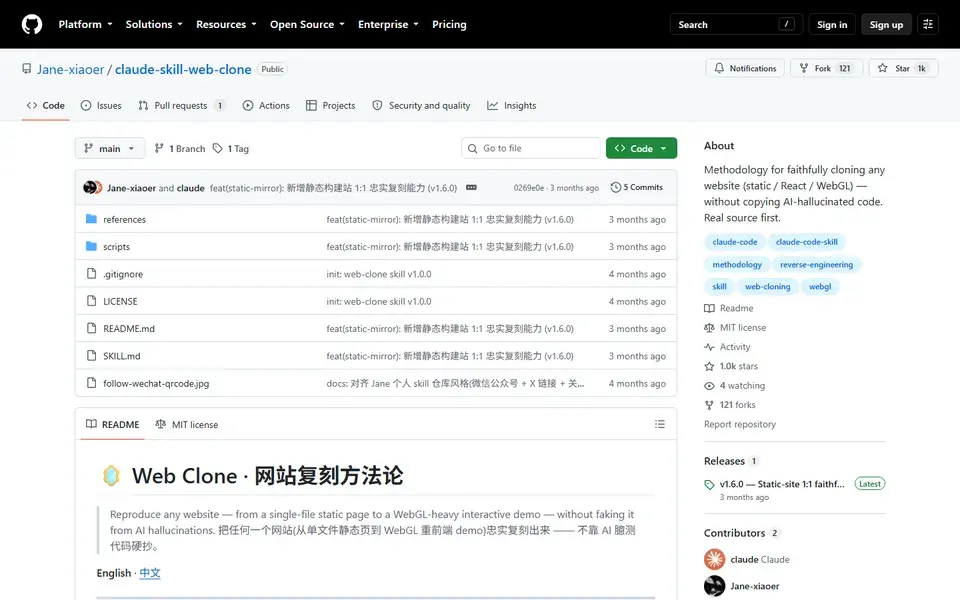The height and width of the screenshot is (600, 960).
Task: Click the Go to file input
Action: 531,148
